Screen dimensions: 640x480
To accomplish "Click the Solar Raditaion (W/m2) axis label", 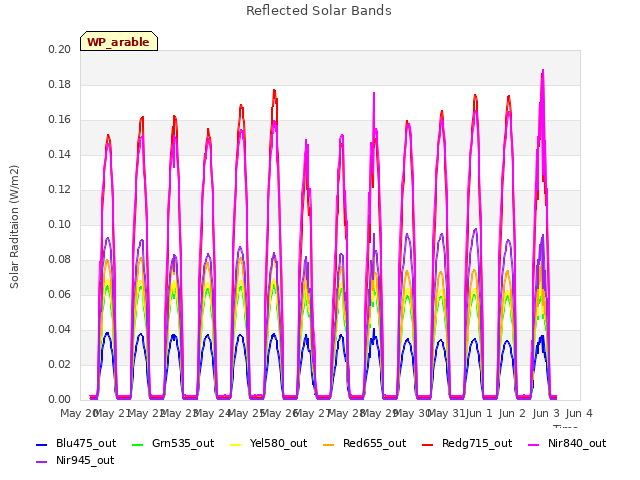I will [14, 227].
